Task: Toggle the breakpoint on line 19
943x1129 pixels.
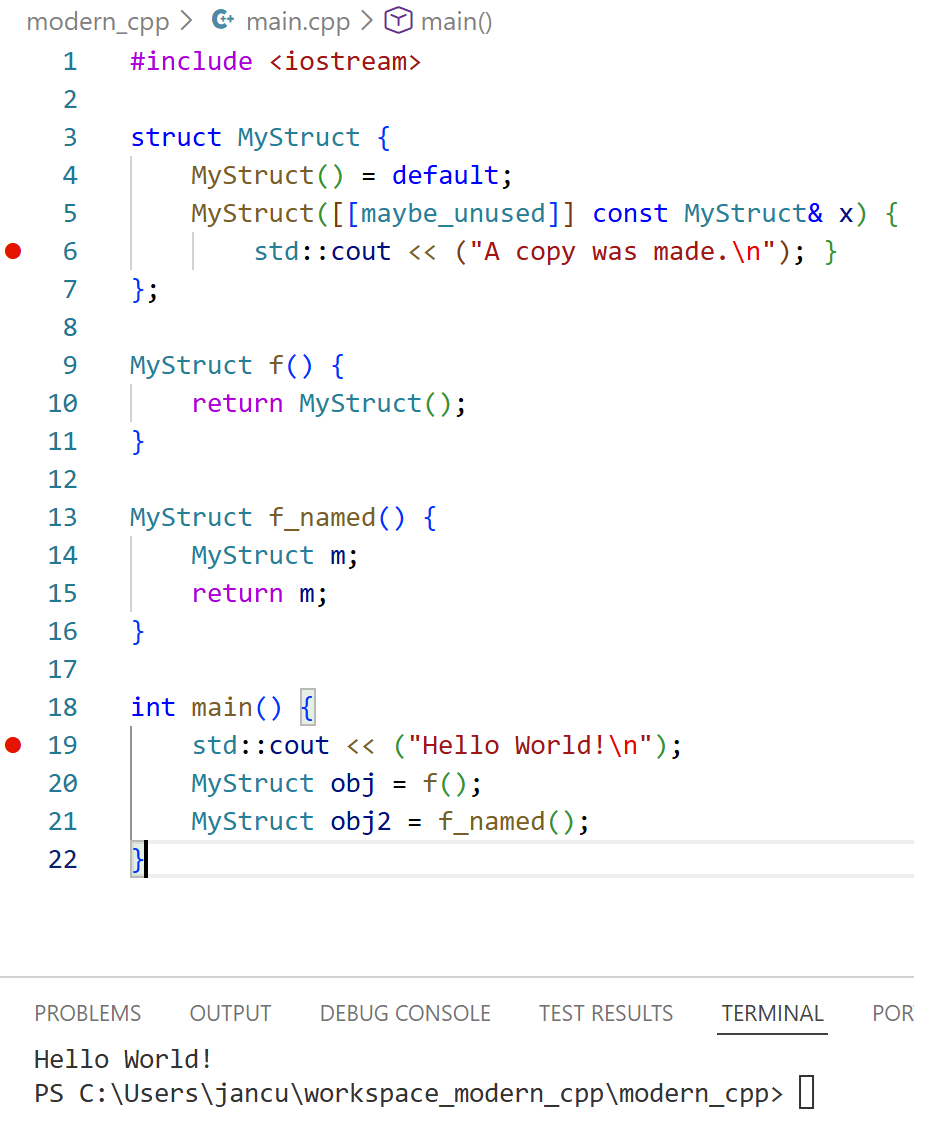Action: pyautogui.click(x=13, y=745)
